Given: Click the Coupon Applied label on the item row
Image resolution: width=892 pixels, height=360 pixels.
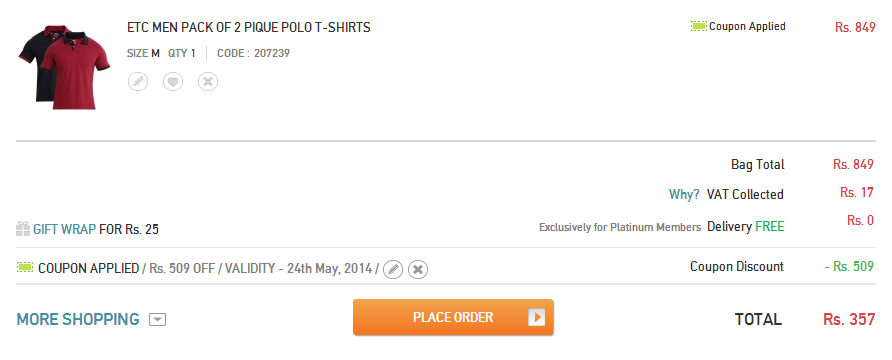Looking at the screenshot, I should coord(747,26).
